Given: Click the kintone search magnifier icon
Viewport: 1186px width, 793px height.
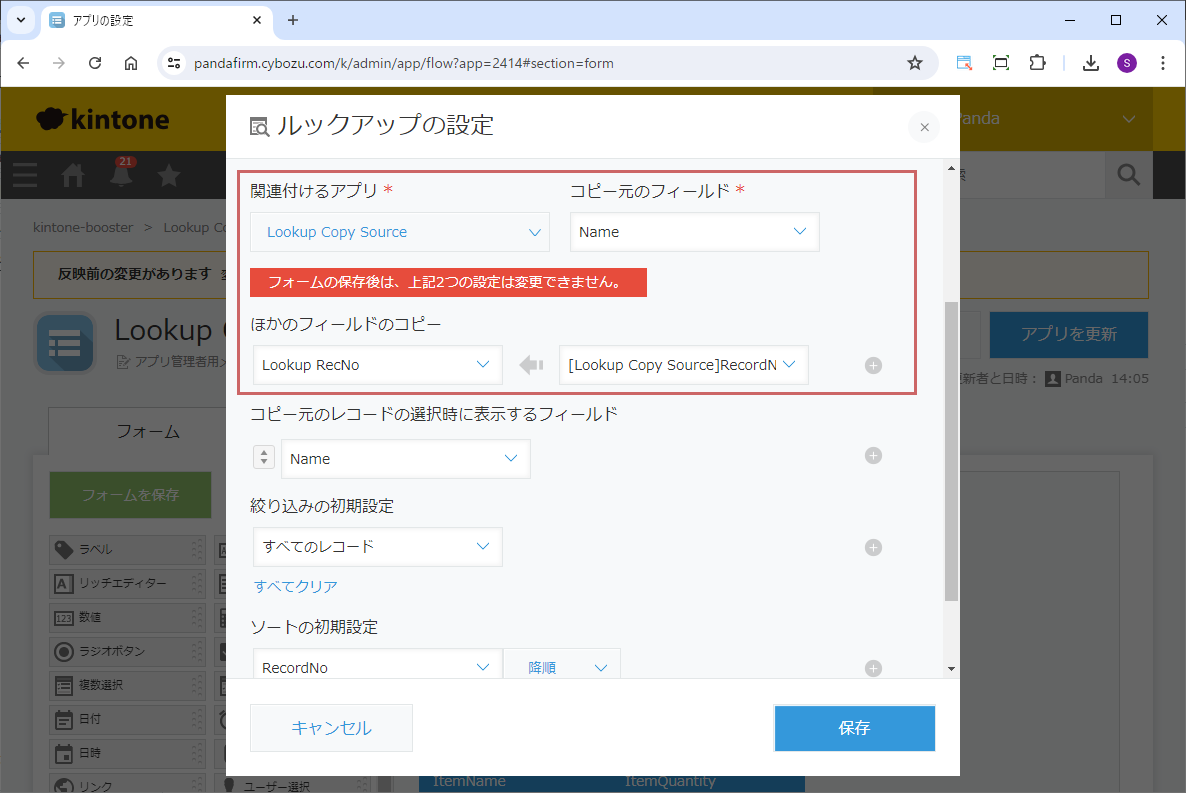Looking at the screenshot, I should (1128, 176).
